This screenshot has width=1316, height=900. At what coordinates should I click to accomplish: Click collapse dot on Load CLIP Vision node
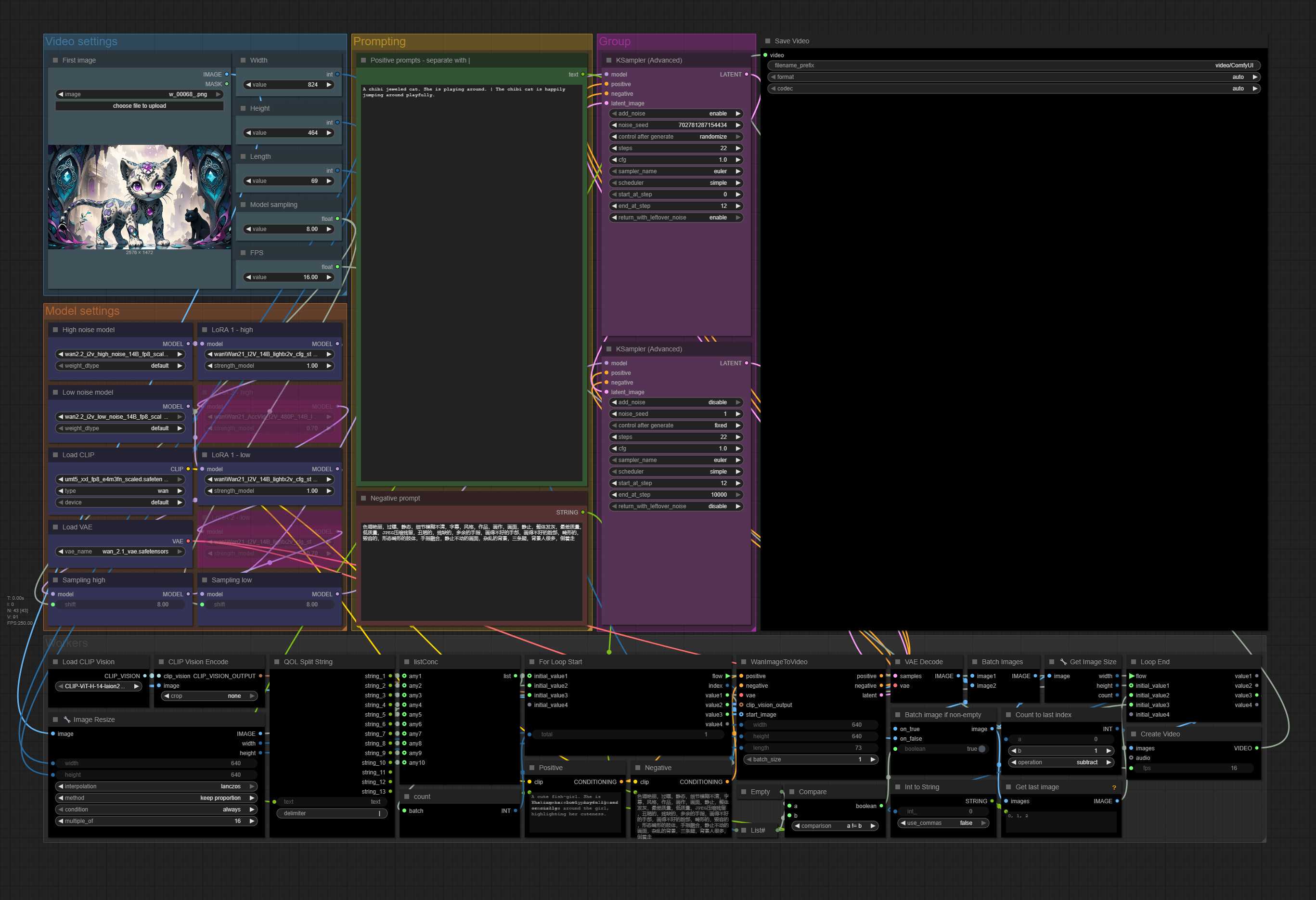[55, 662]
